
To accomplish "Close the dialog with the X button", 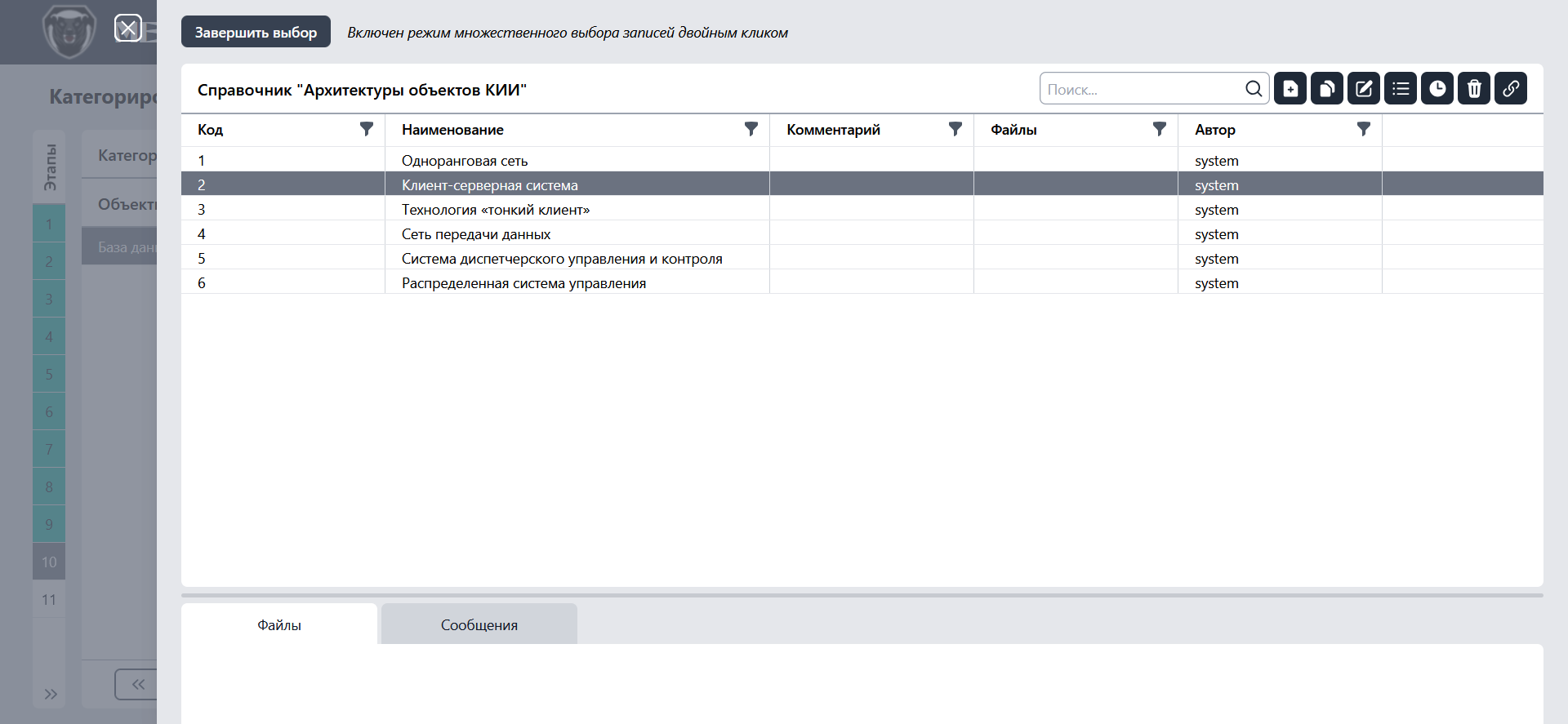I will point(128,29).
